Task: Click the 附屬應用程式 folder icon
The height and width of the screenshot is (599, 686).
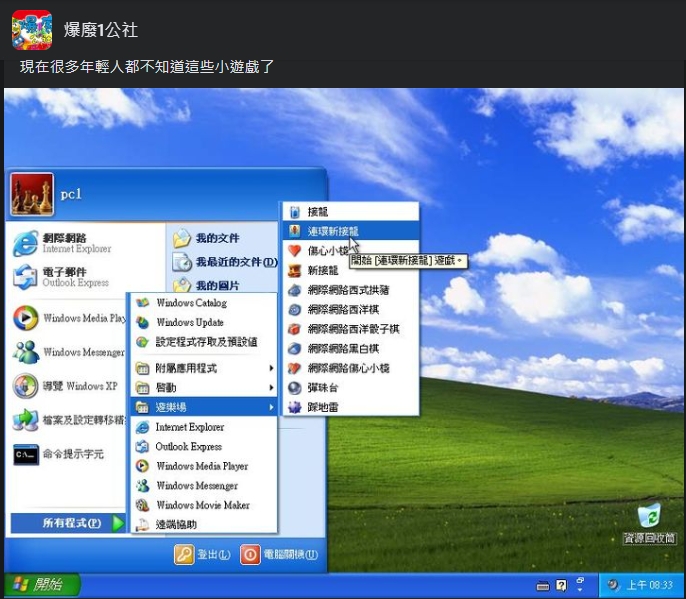Action: tap(142, 368)
